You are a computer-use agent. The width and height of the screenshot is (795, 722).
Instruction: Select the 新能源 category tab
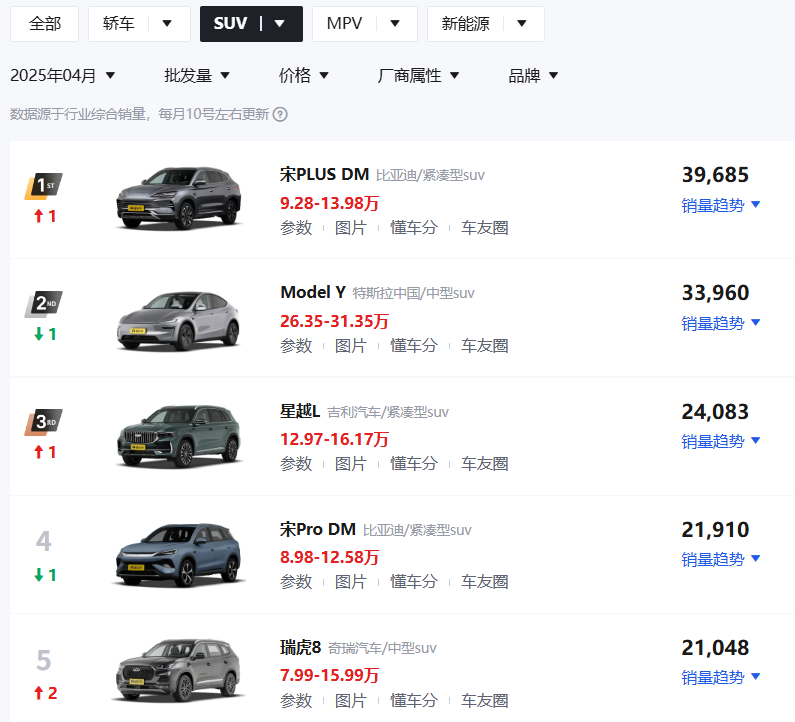[465, 24]
